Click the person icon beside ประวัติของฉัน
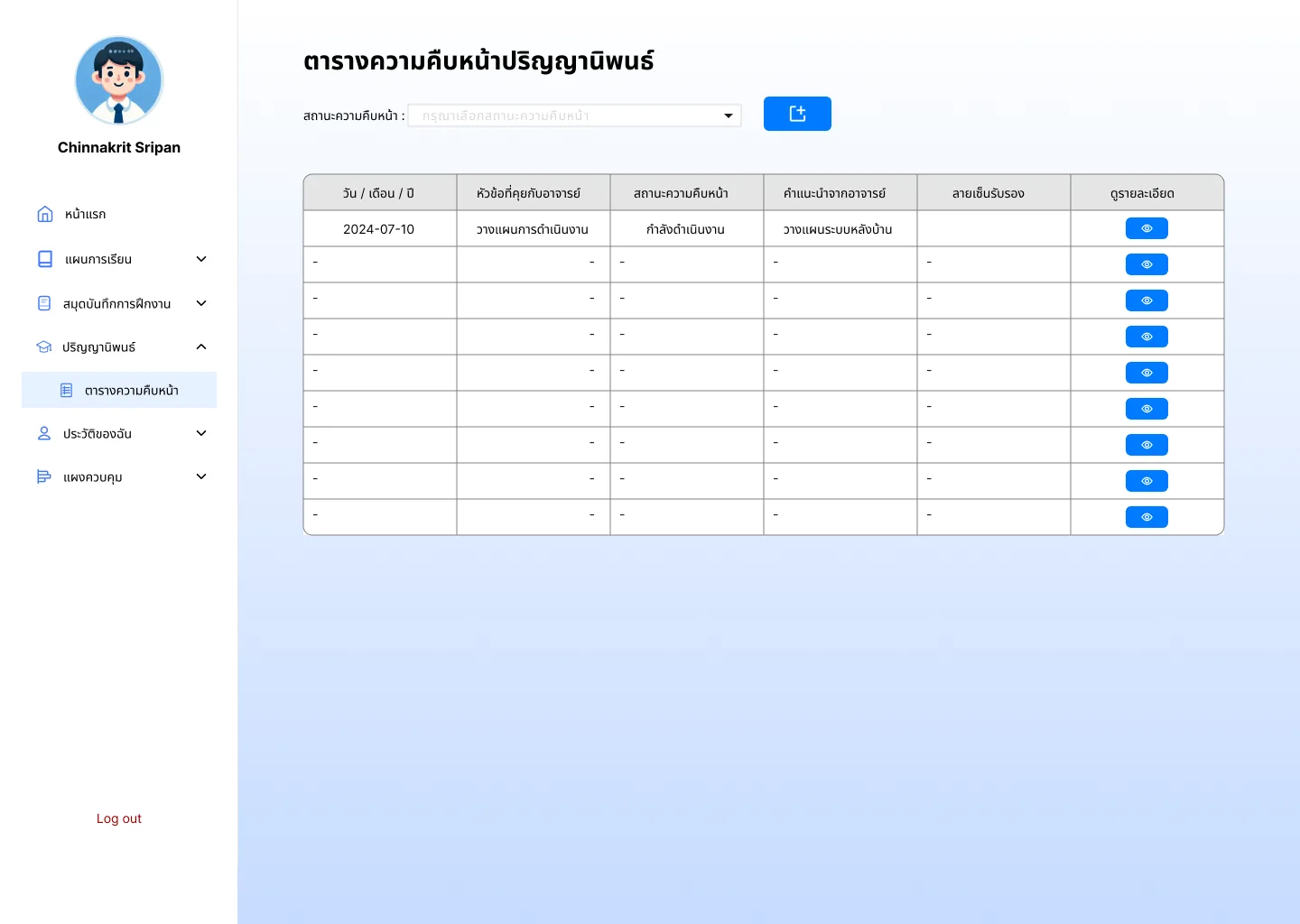Image resolution: width=1300 pixels, height=924 pixels. [44, 433]
